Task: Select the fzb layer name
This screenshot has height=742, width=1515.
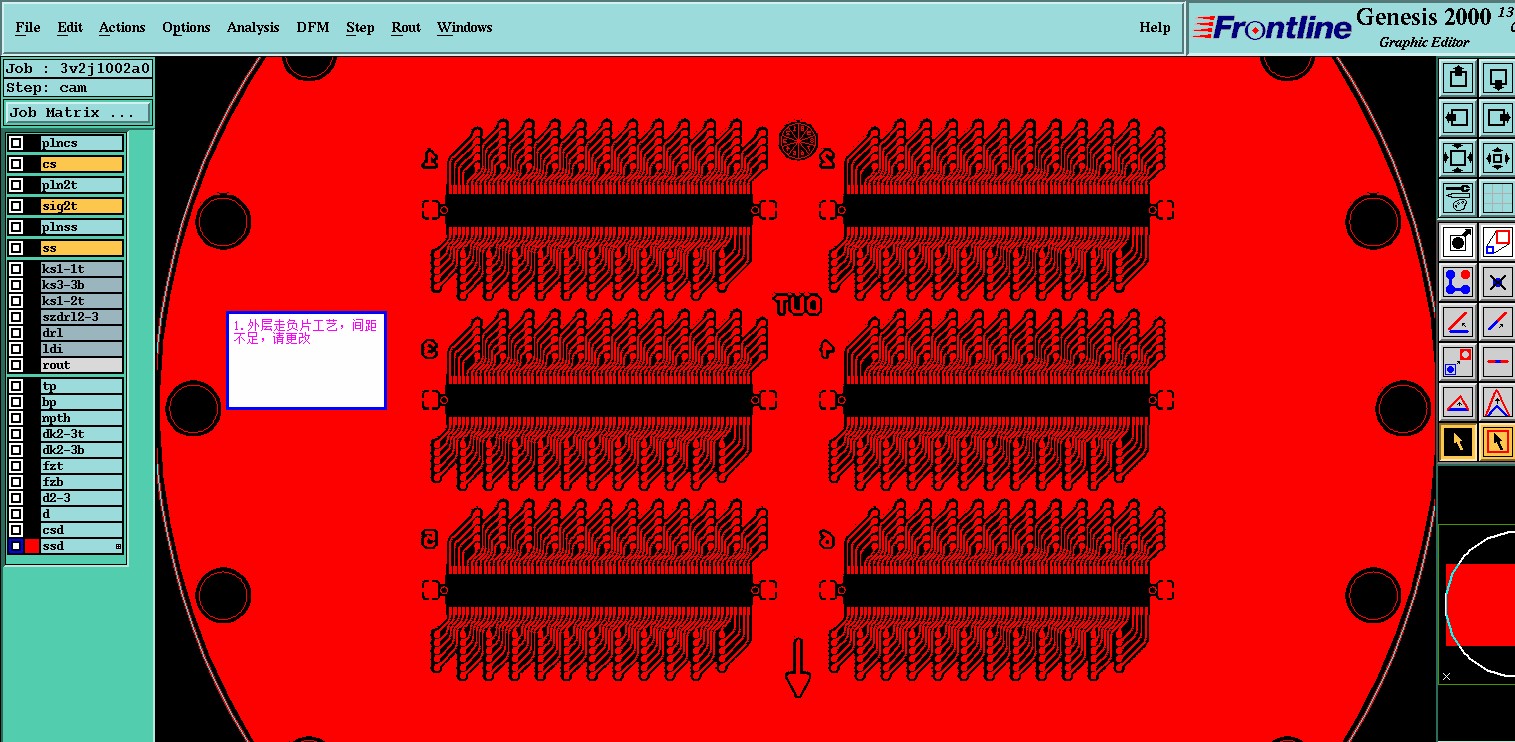Action: coord(81,482)
